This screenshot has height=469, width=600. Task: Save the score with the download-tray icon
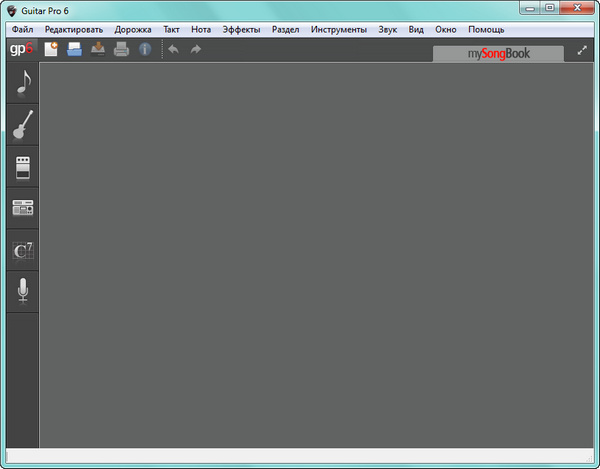pyautogui.click(x=98, y=49)
